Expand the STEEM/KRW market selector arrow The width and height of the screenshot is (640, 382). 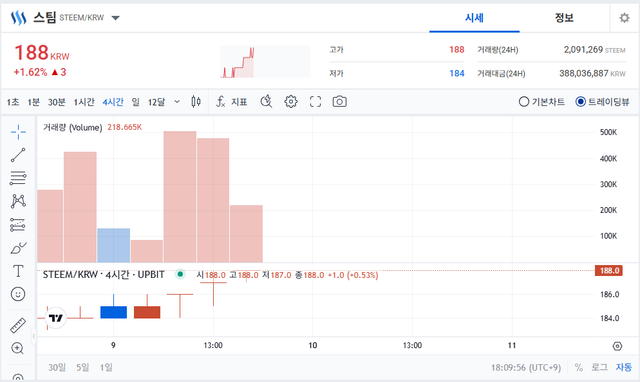(116, 18)
